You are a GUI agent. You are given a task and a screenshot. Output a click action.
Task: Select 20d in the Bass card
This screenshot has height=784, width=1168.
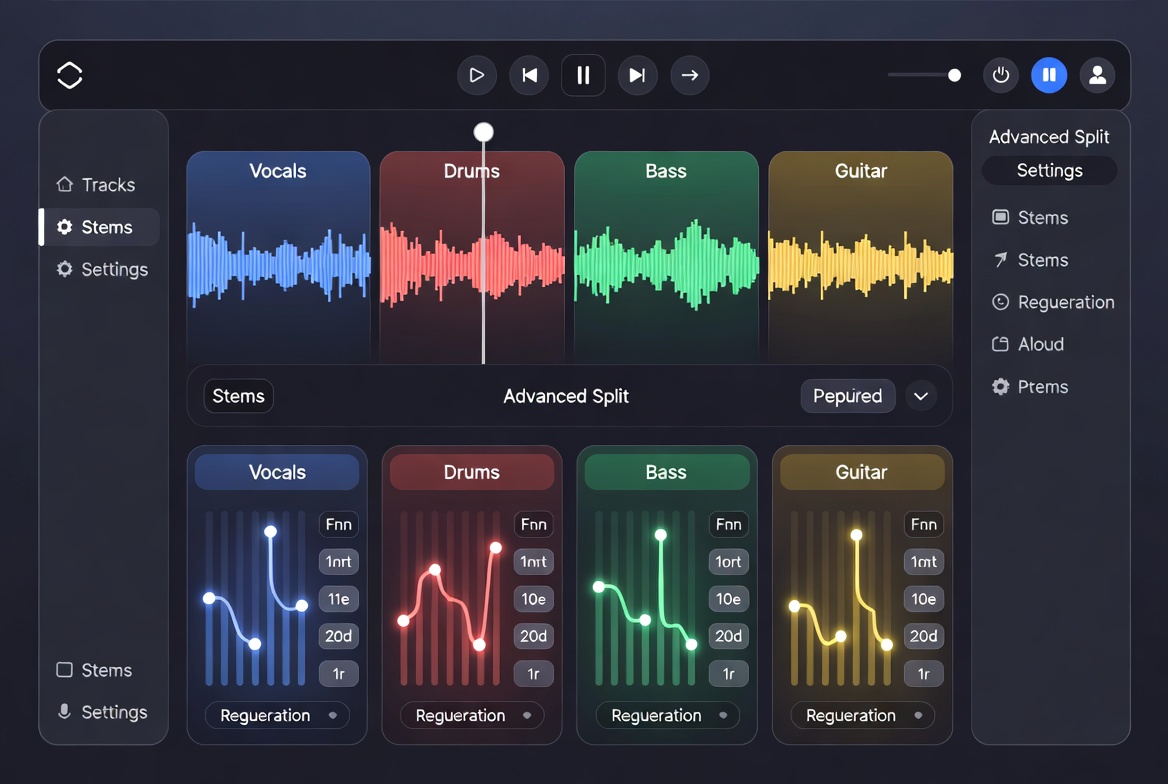point(729,636)
